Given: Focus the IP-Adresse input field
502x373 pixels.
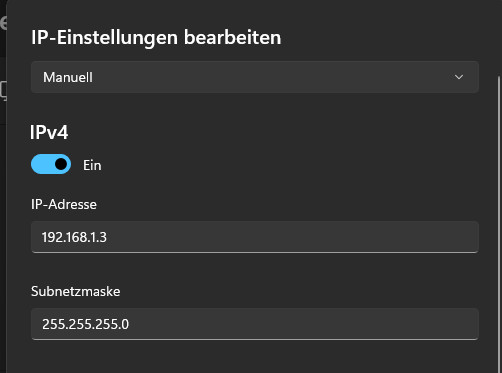Looking at the screenshot, I should [255, 237].
